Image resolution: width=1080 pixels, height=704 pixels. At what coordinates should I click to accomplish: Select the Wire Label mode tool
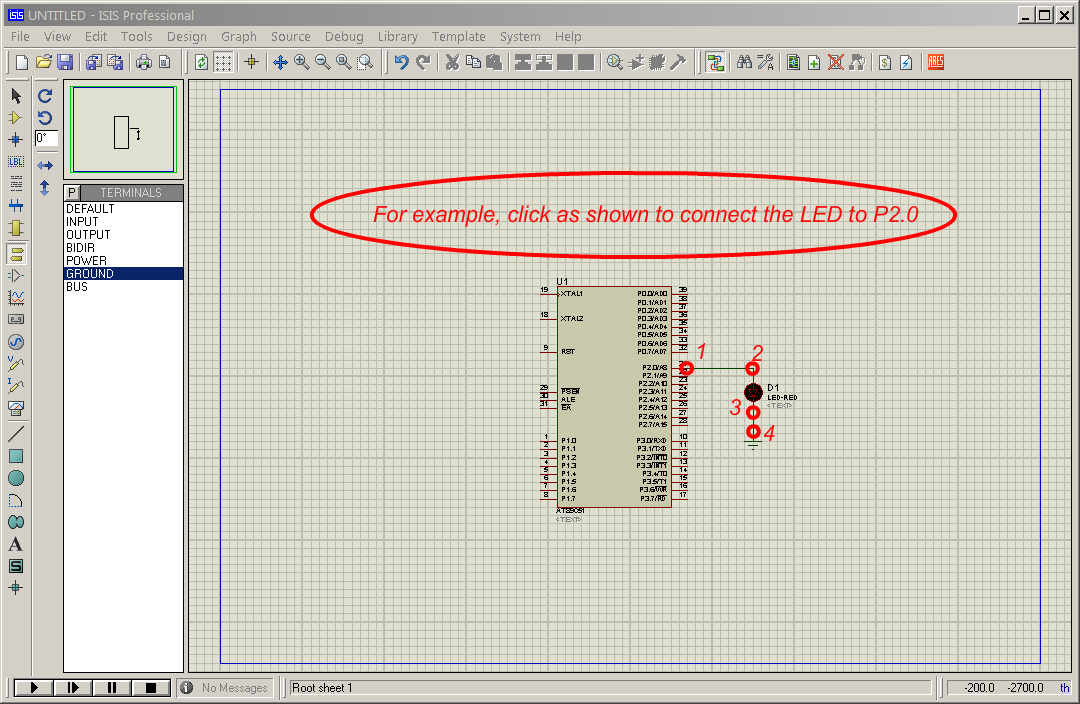15,161
